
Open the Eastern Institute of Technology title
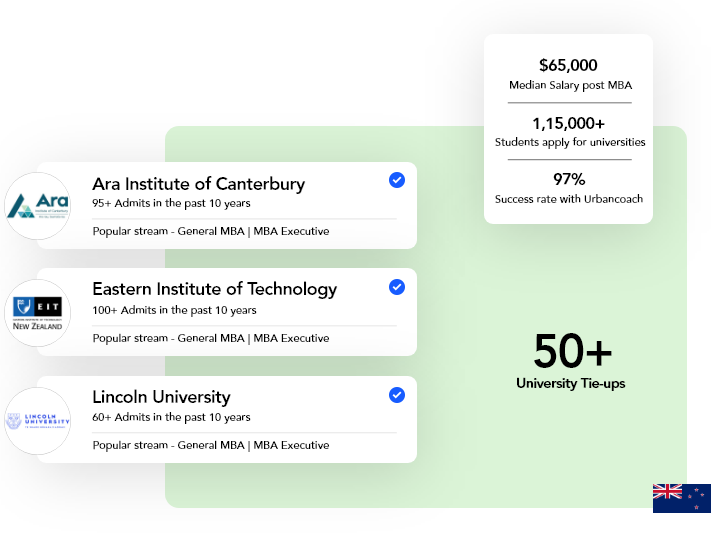point(214,289)
